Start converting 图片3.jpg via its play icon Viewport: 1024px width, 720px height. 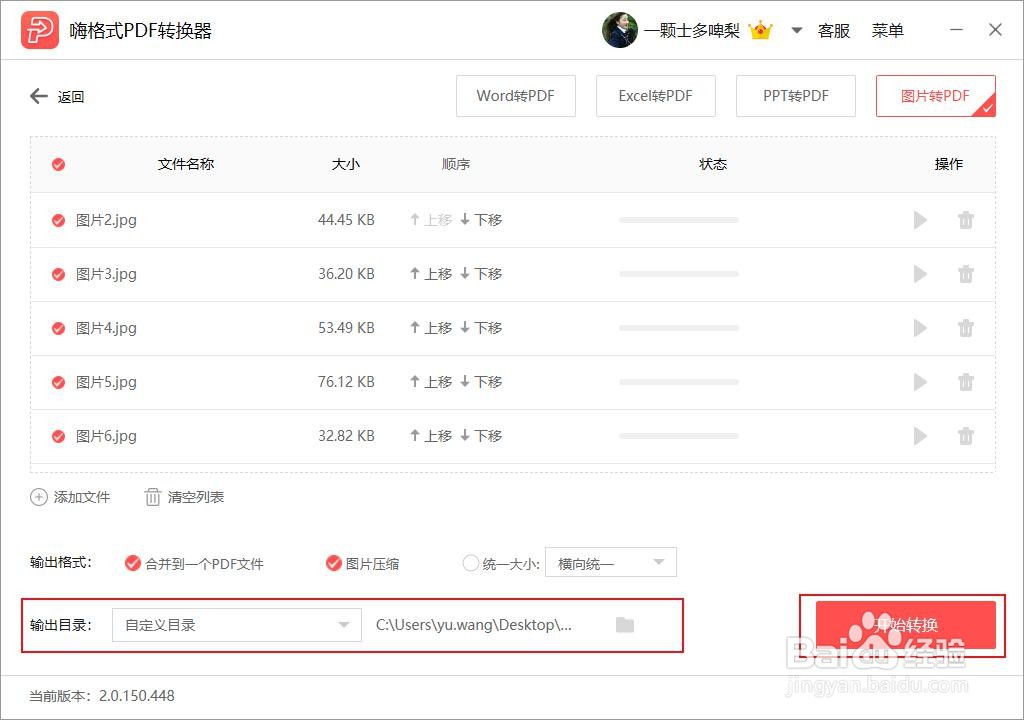920,274
